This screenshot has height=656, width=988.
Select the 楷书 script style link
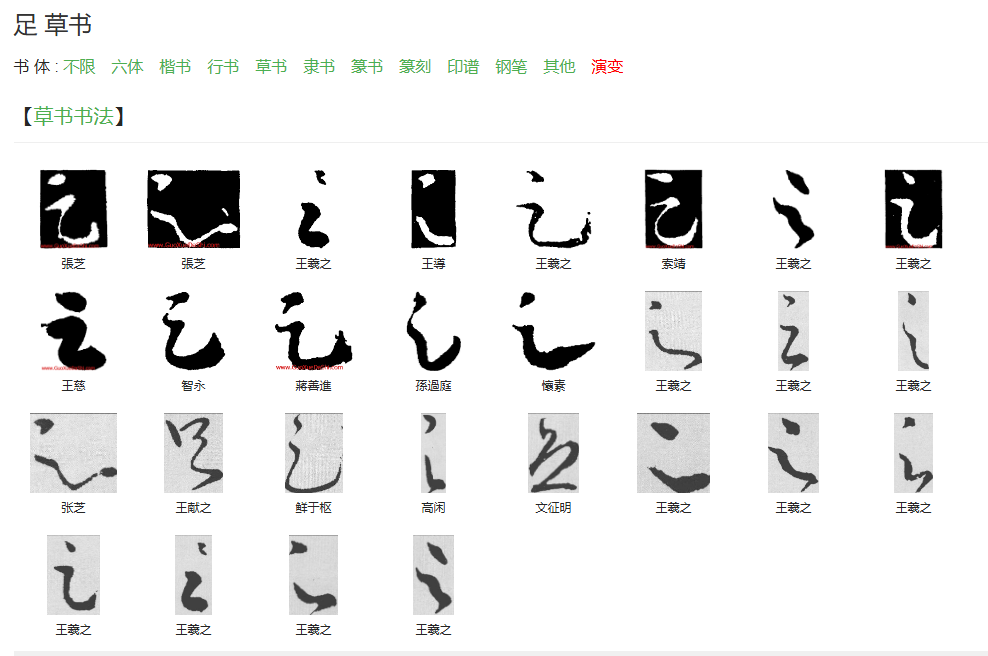(x=175, y=67)
